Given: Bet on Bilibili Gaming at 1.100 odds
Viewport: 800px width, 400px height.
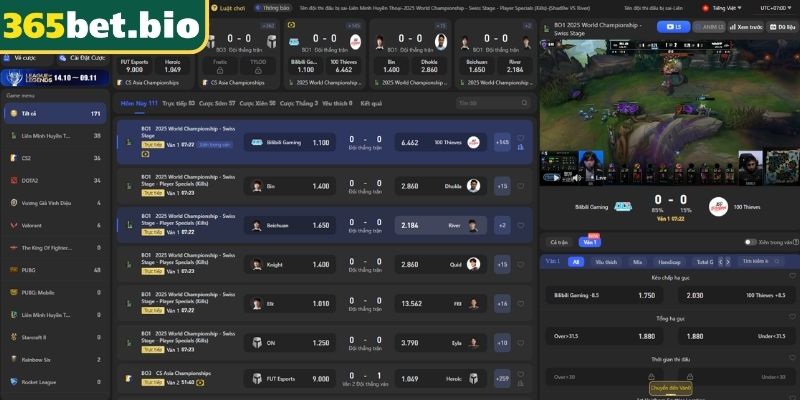Looking at the screenshot, I should click(290, 142).
